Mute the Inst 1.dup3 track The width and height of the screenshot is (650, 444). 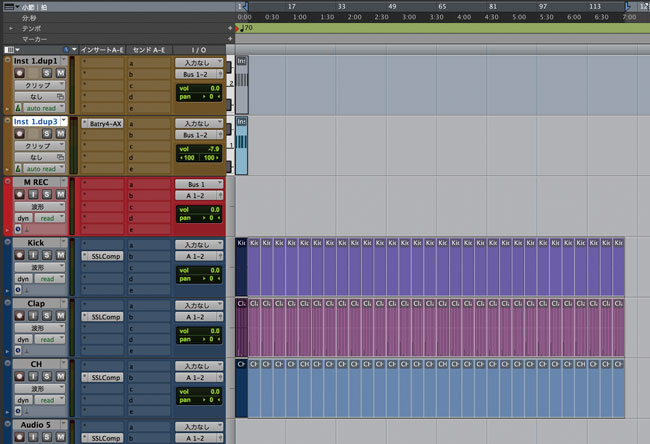pos(61,134)
